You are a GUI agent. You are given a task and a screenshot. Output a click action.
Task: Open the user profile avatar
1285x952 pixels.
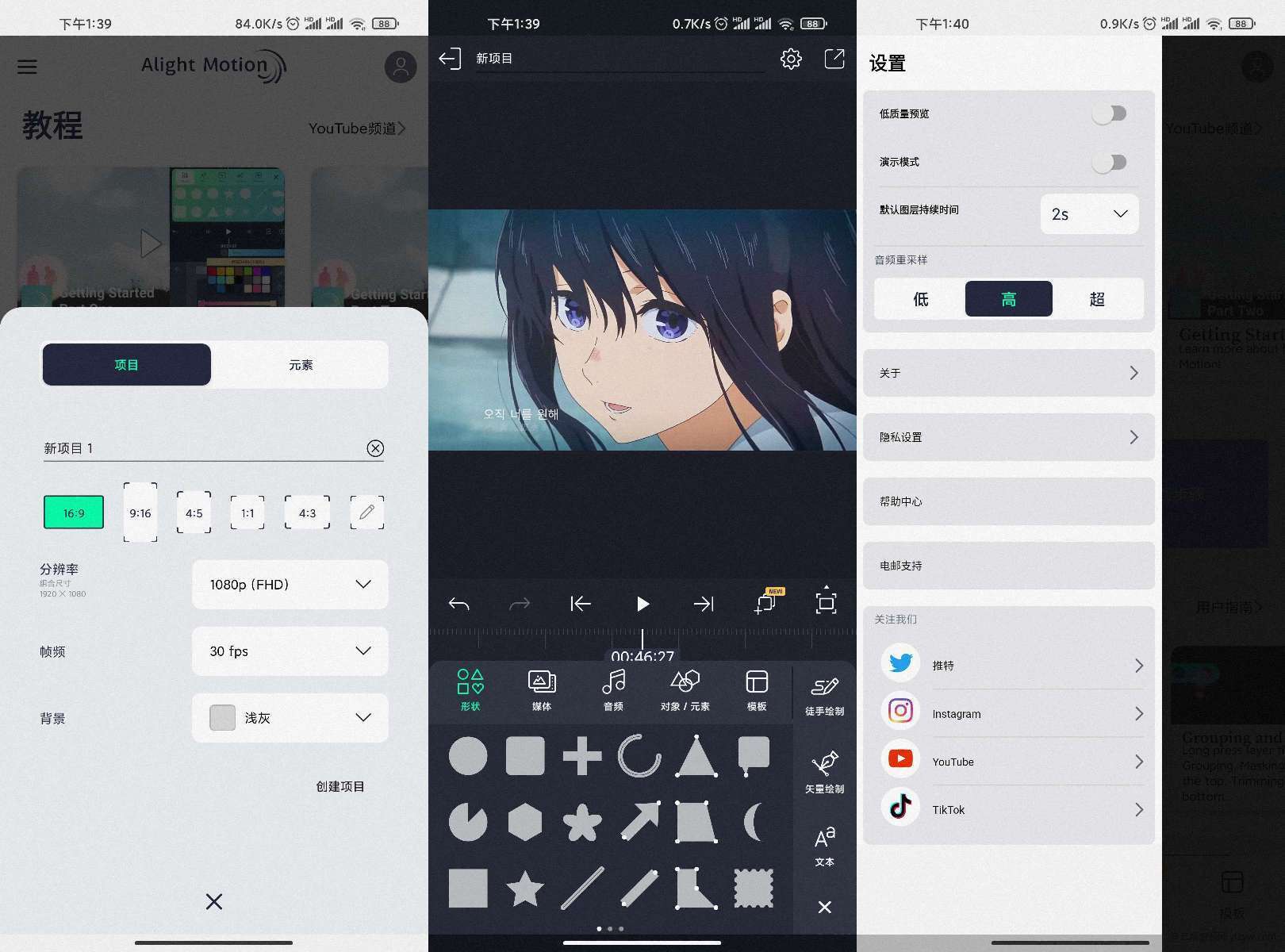(401, 67)
